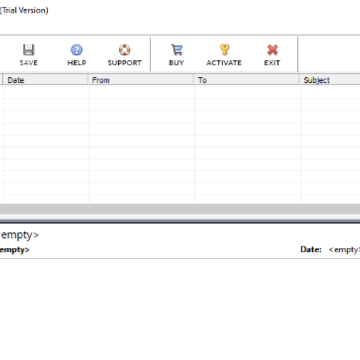Click the Buy shopping cart icon
360x360 pixels.
176,50
